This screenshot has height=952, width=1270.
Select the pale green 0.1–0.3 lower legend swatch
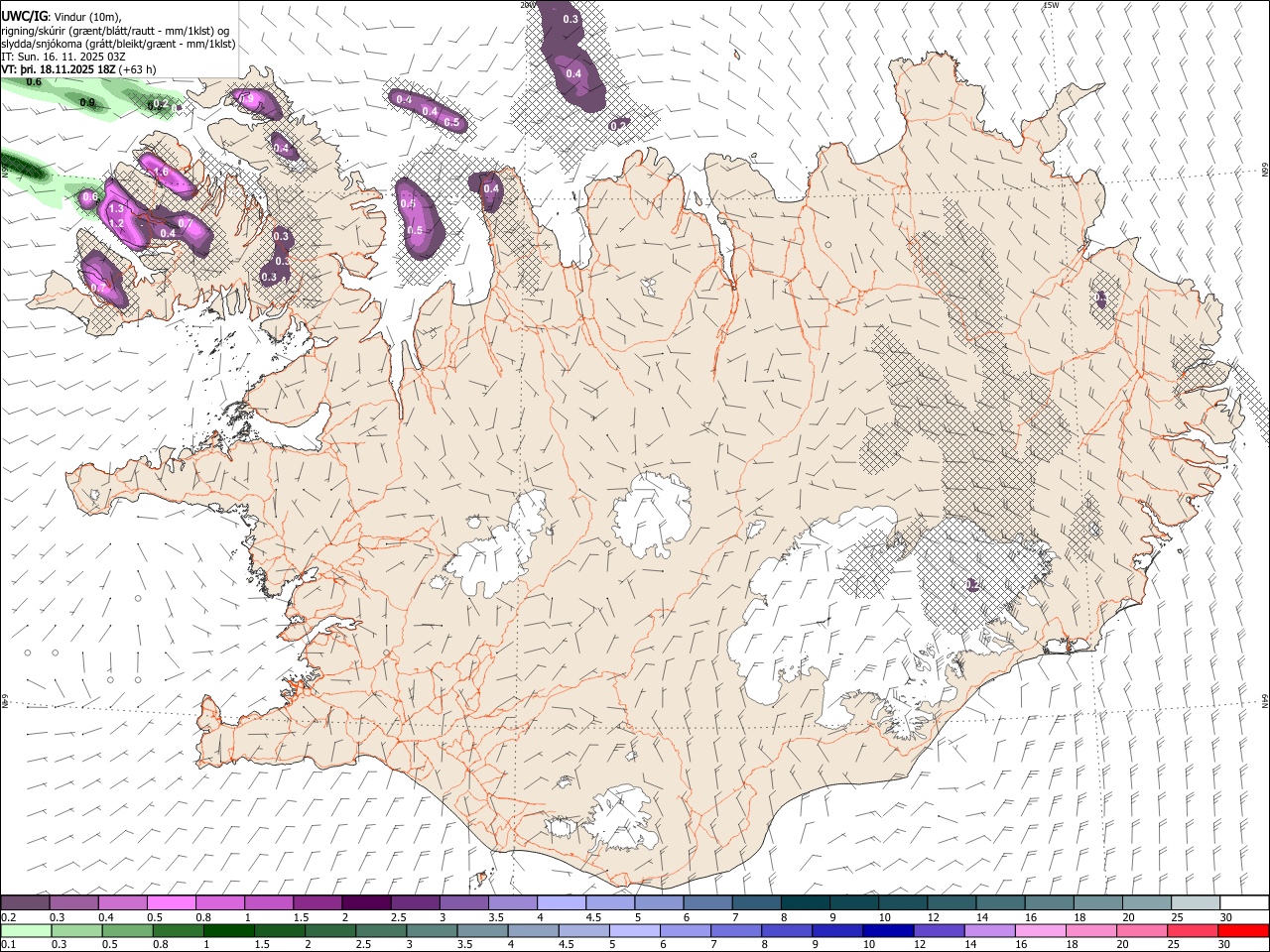point(25,930)
